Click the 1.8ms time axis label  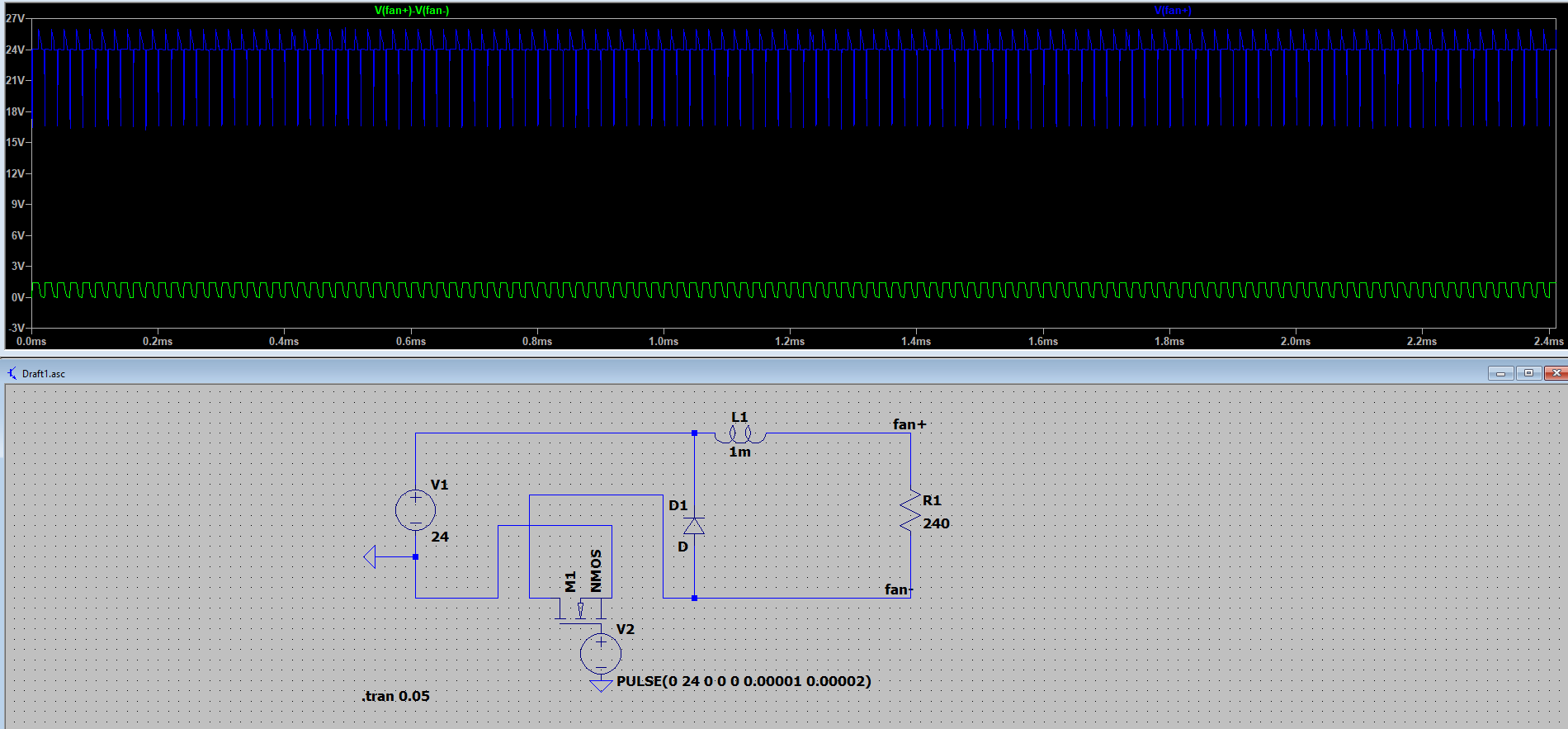click(1169, 341)
